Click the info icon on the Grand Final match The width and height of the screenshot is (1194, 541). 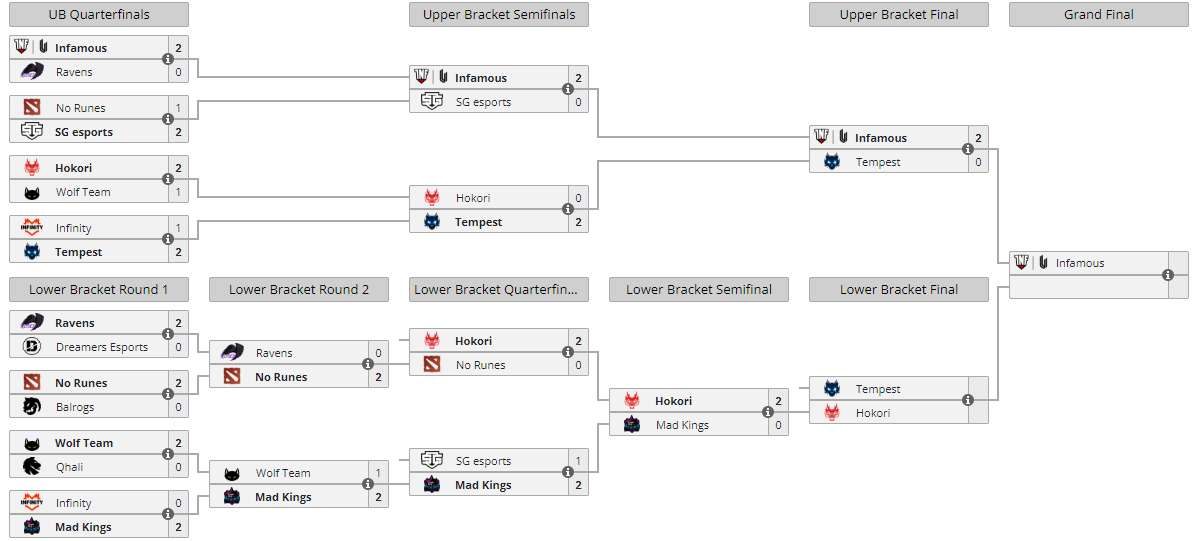tap(1167, 275)
